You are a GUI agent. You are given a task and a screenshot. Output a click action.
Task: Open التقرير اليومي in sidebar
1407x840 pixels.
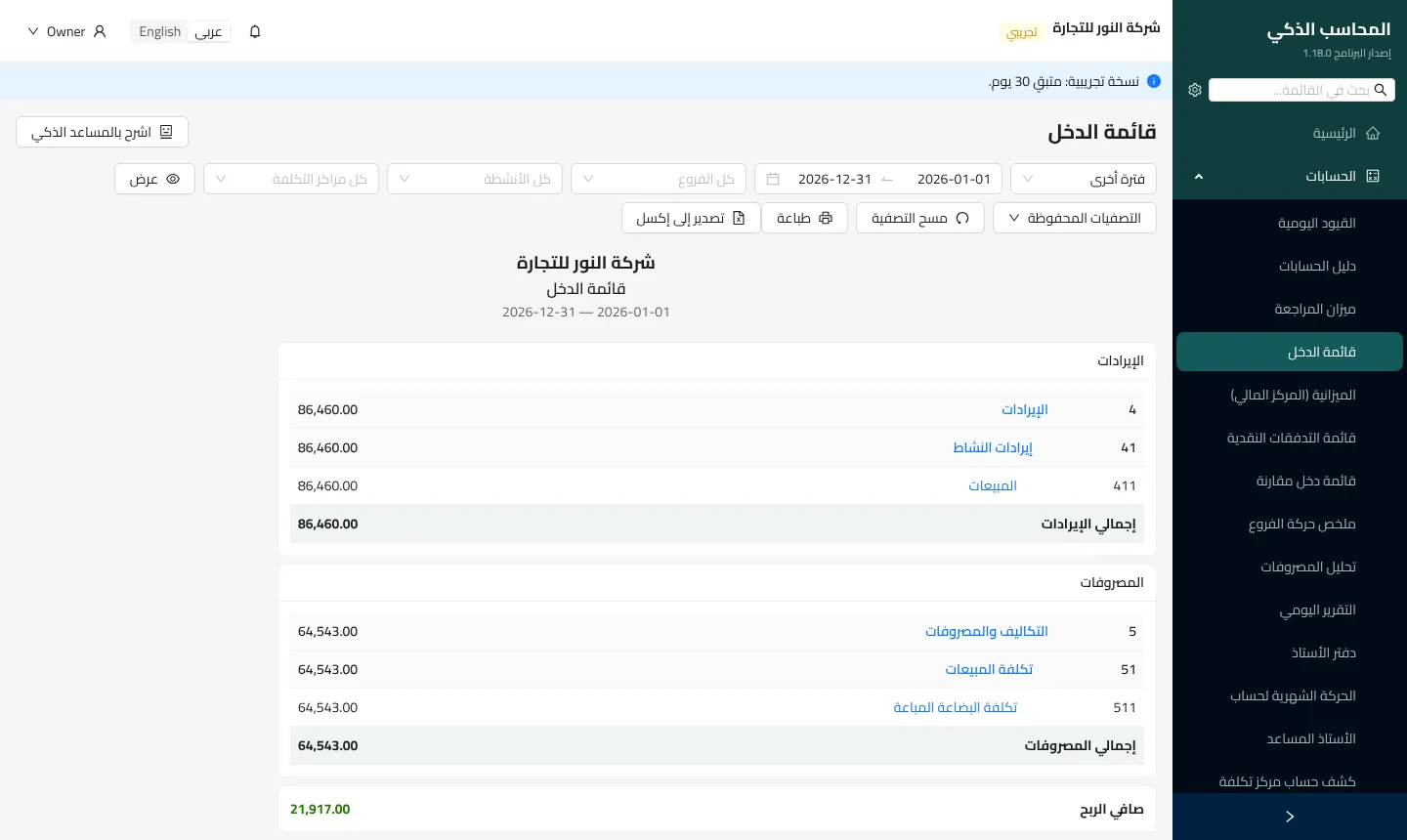[1290, 609]
